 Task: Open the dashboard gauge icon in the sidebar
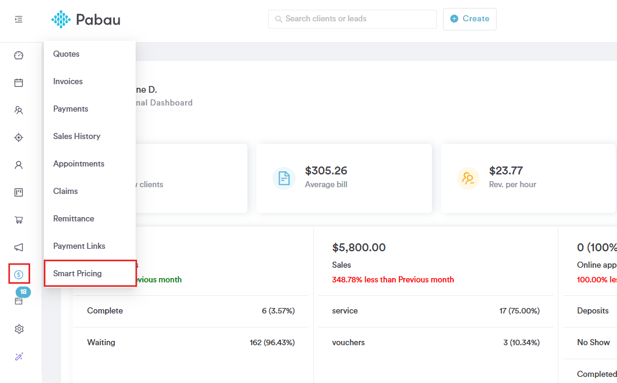click(18, 55)
